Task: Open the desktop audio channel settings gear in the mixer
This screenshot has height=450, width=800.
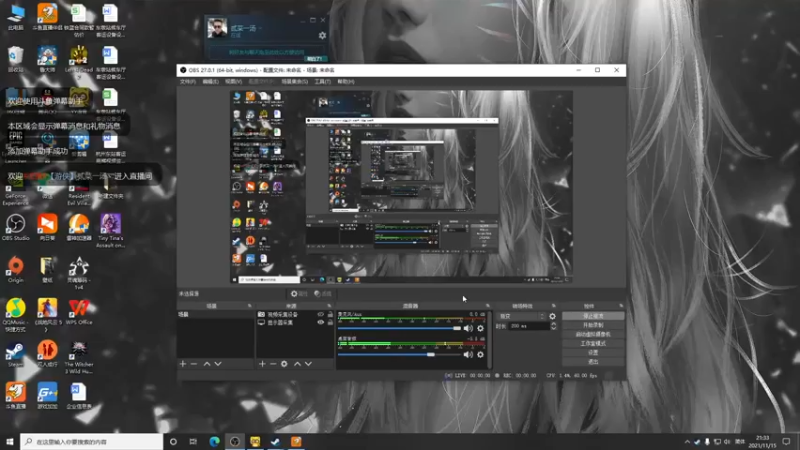Action: (x=480, y=354)
